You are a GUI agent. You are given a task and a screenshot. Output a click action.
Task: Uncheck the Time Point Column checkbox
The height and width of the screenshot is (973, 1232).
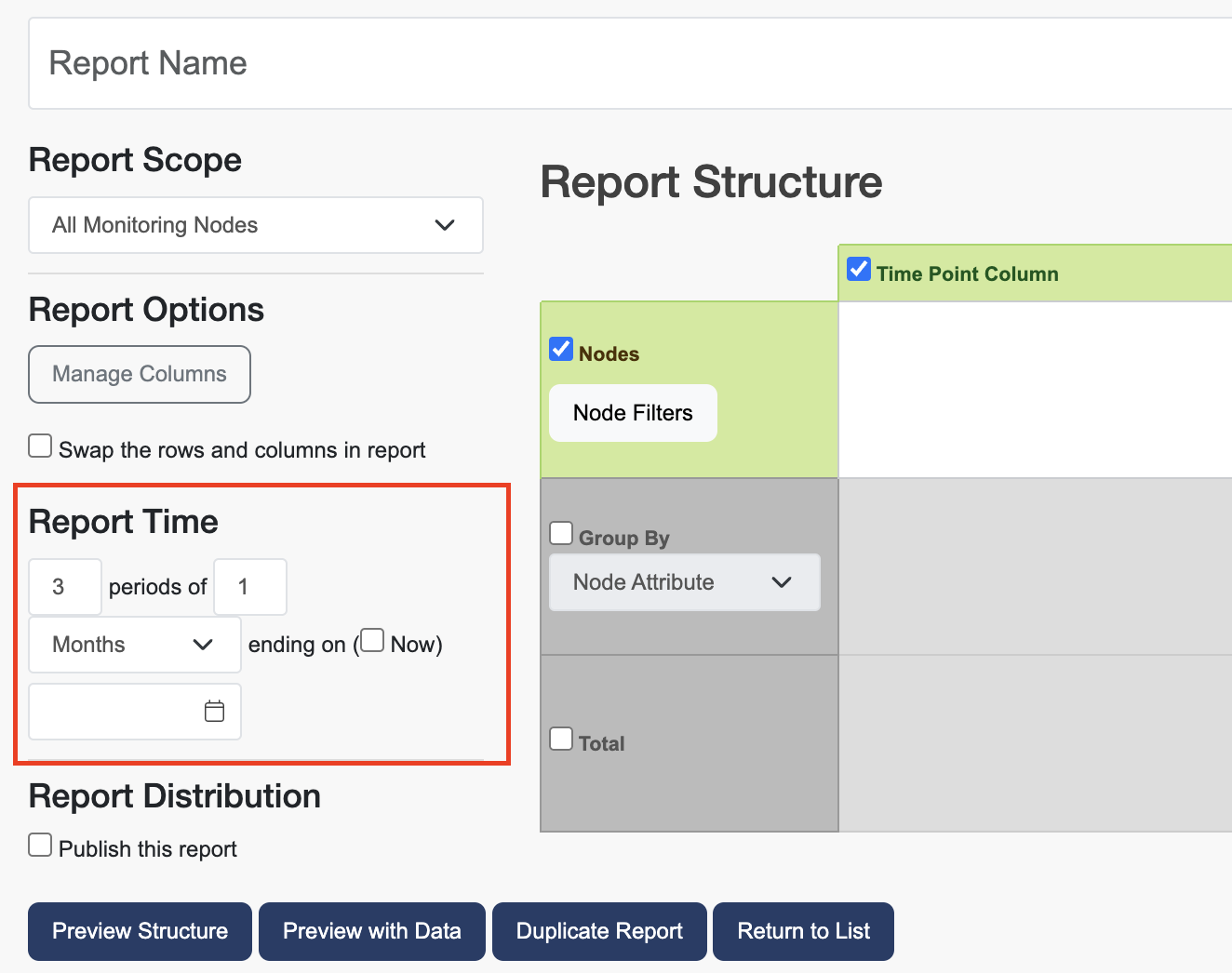tap(859, 270)
